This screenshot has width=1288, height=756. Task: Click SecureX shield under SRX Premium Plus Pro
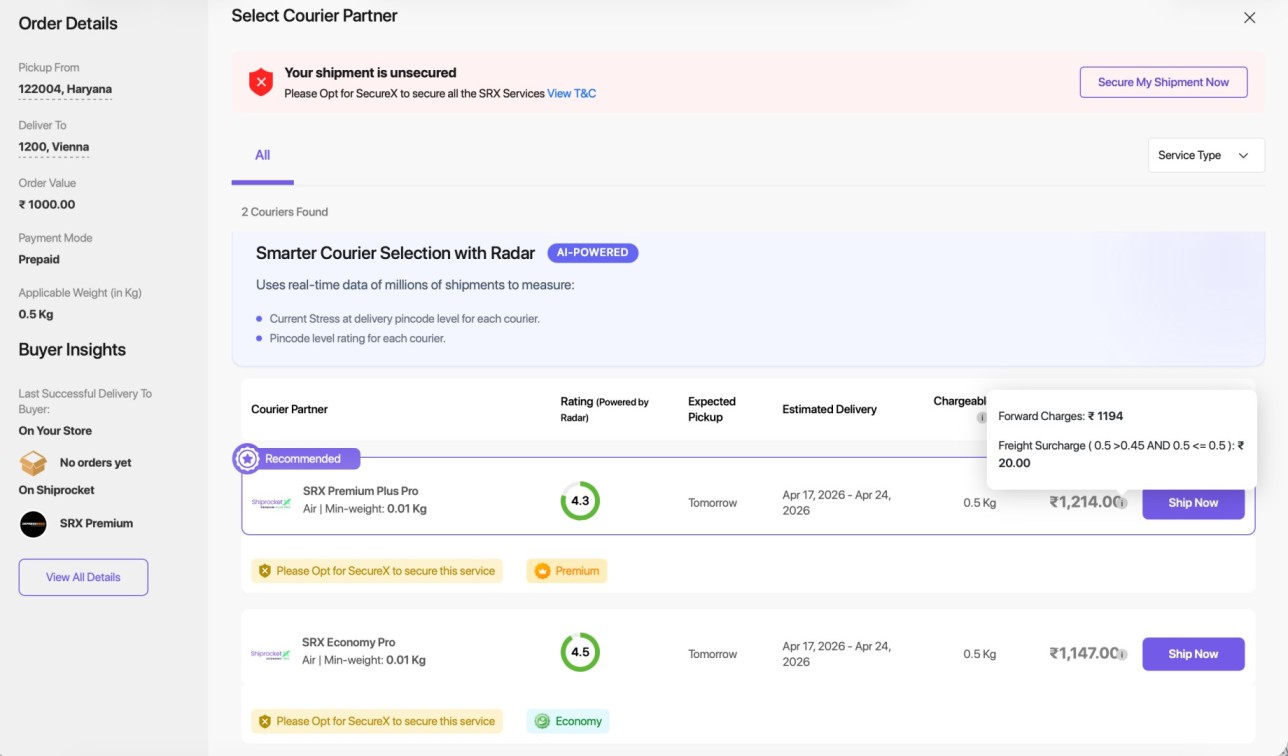pos(264,571)
